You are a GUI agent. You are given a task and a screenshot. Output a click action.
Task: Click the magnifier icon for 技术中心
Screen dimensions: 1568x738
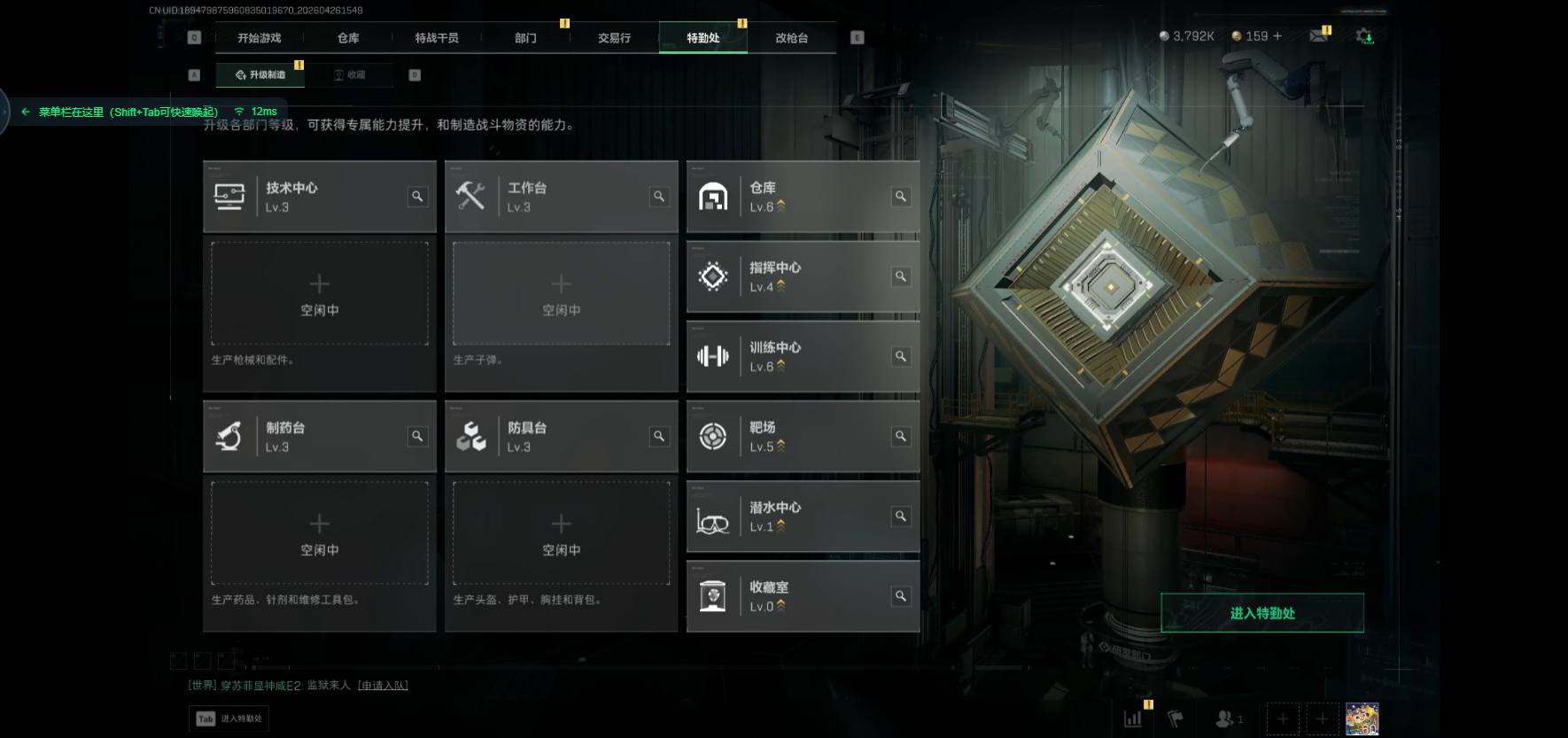(x=417, y=197)
